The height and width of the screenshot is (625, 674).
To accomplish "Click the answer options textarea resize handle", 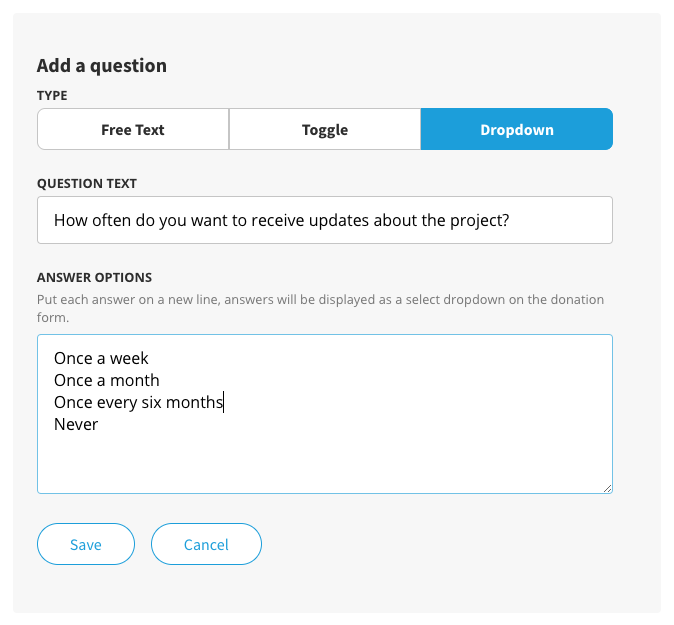I will tap(607, 488).
